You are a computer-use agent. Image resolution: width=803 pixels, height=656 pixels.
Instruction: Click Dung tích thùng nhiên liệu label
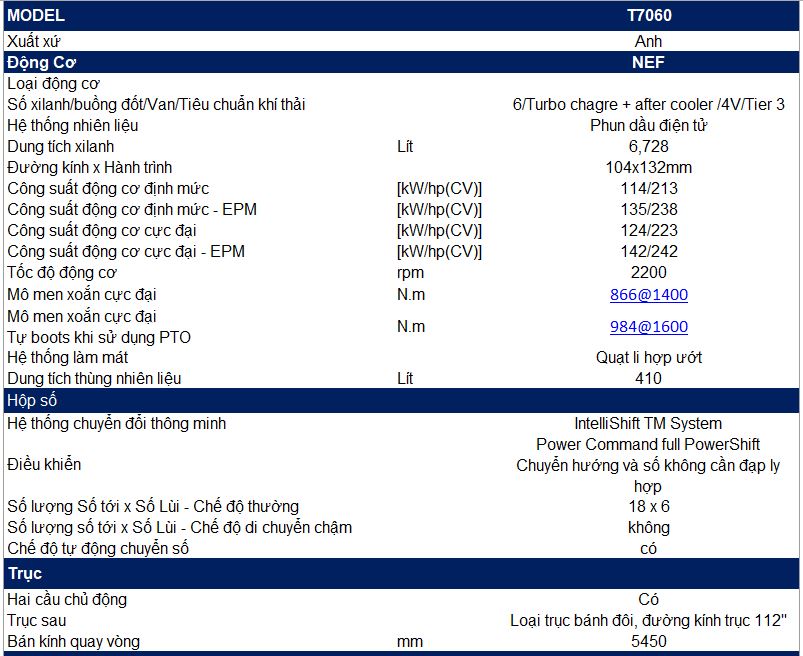point(94,378)
